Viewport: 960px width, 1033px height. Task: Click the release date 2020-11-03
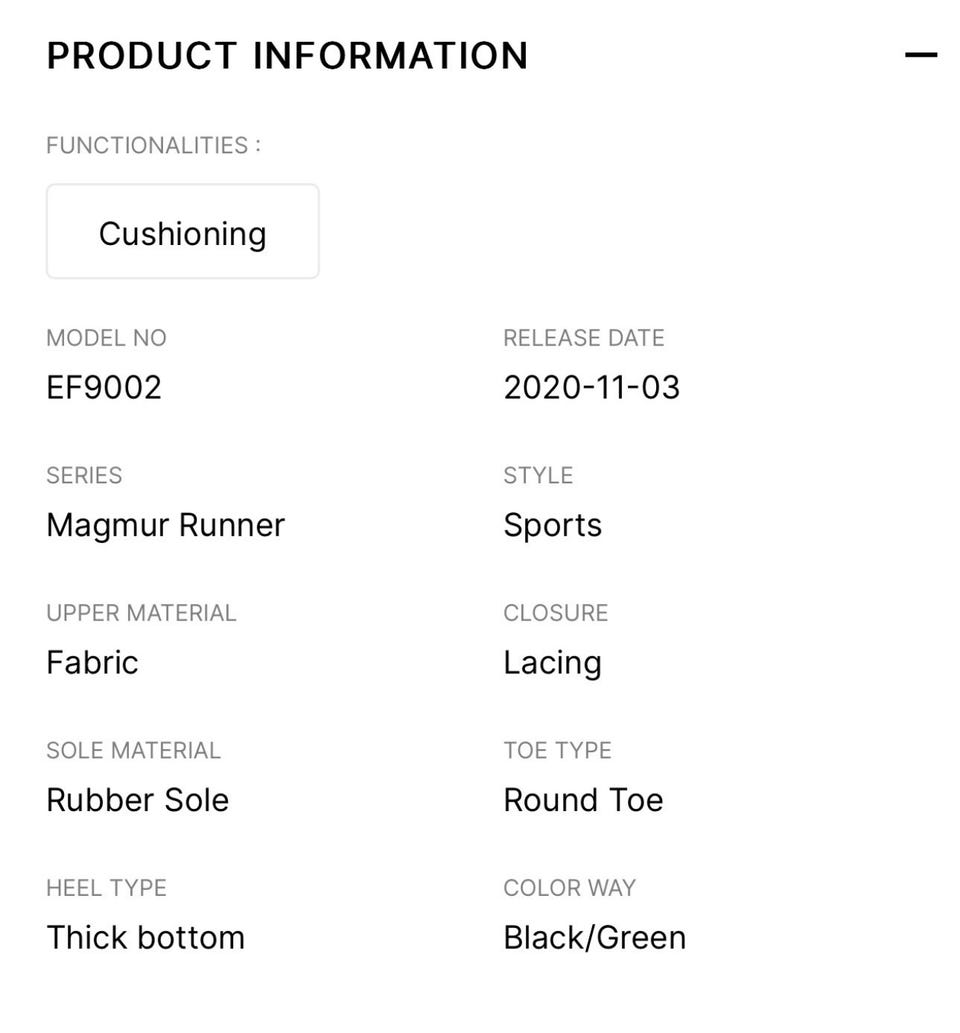[591, 387]
